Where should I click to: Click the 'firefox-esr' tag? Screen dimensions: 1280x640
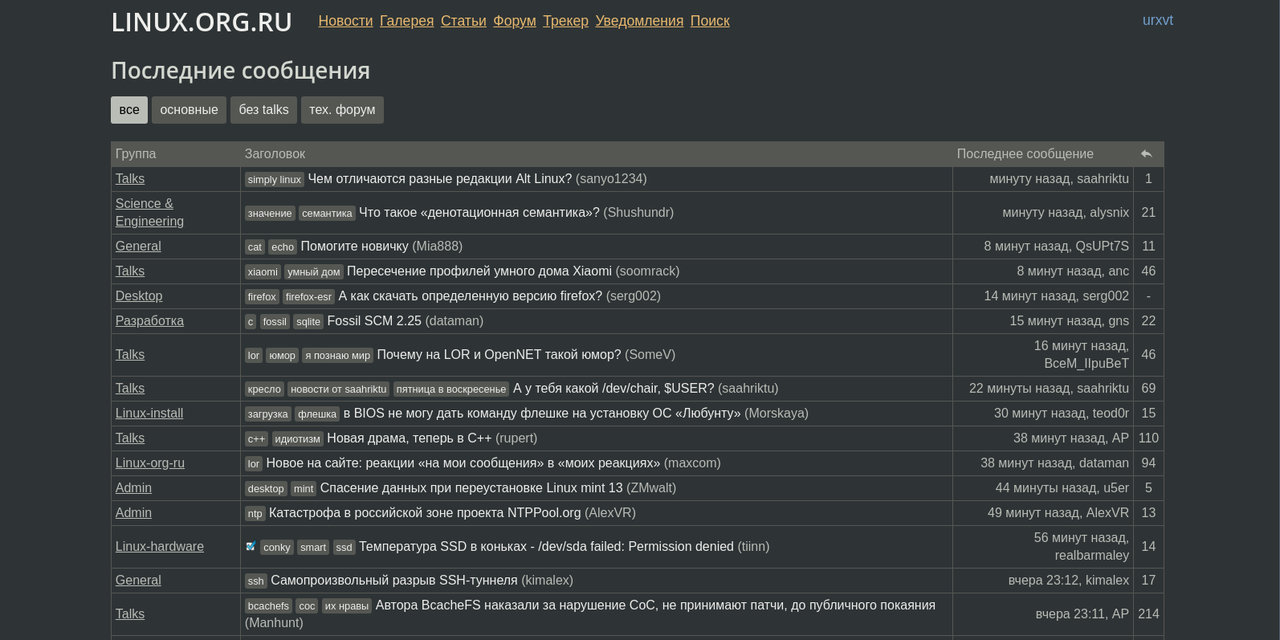point(309,297)
